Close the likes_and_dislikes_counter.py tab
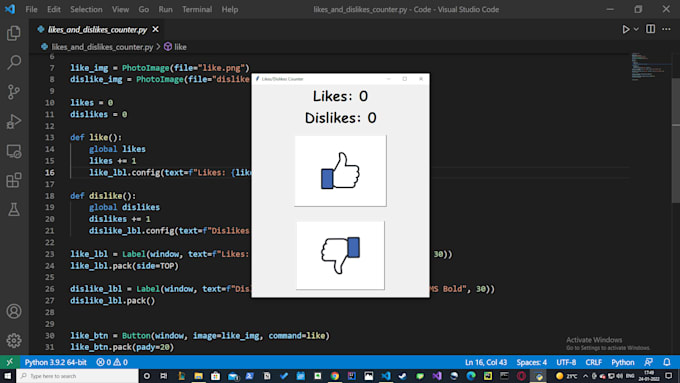Image resolution: width=680 pixels, height=383 pixels. pyautogui.click(x=156, y=29)
